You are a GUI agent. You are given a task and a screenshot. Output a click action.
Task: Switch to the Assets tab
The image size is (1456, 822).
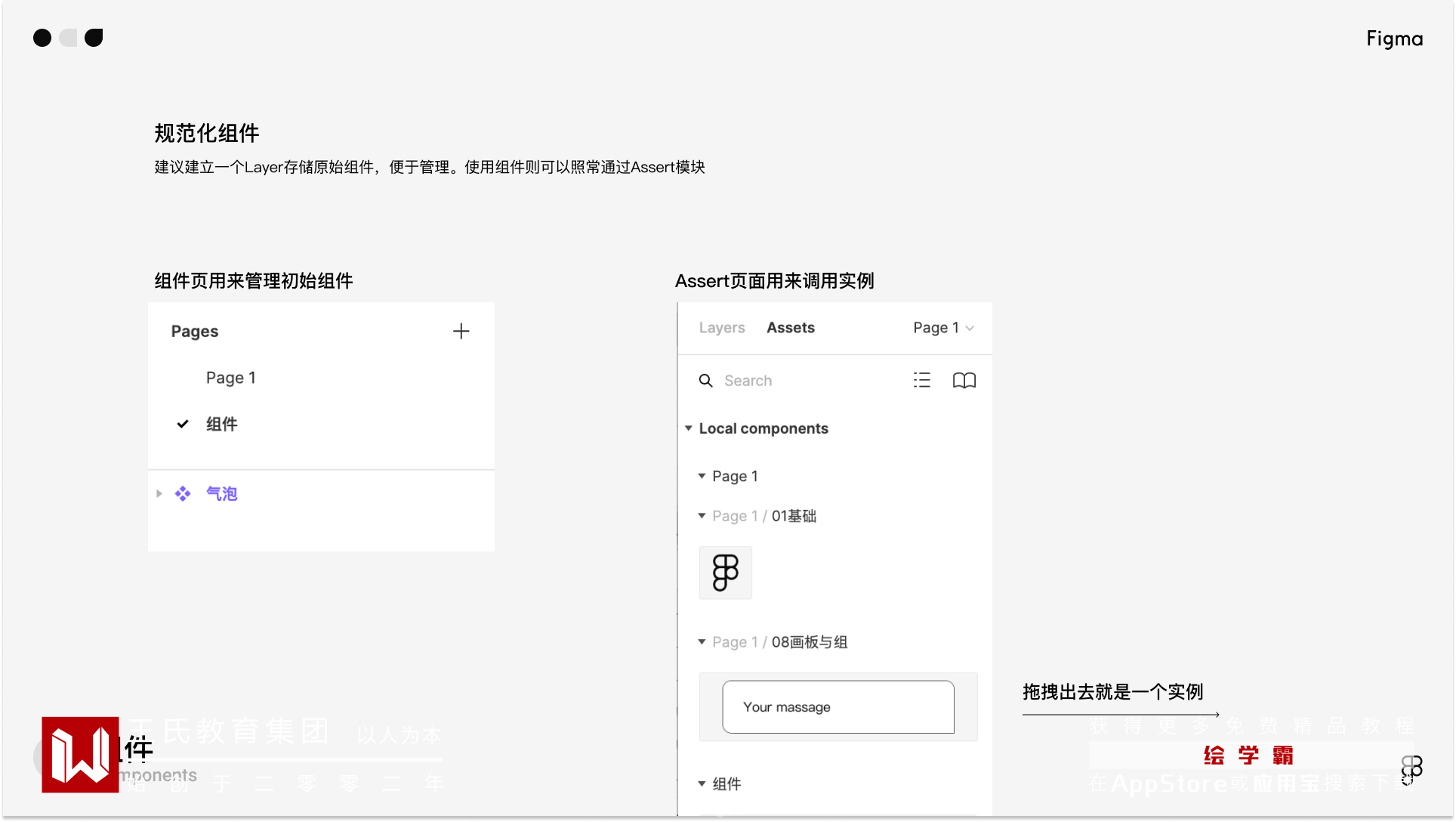790,328
